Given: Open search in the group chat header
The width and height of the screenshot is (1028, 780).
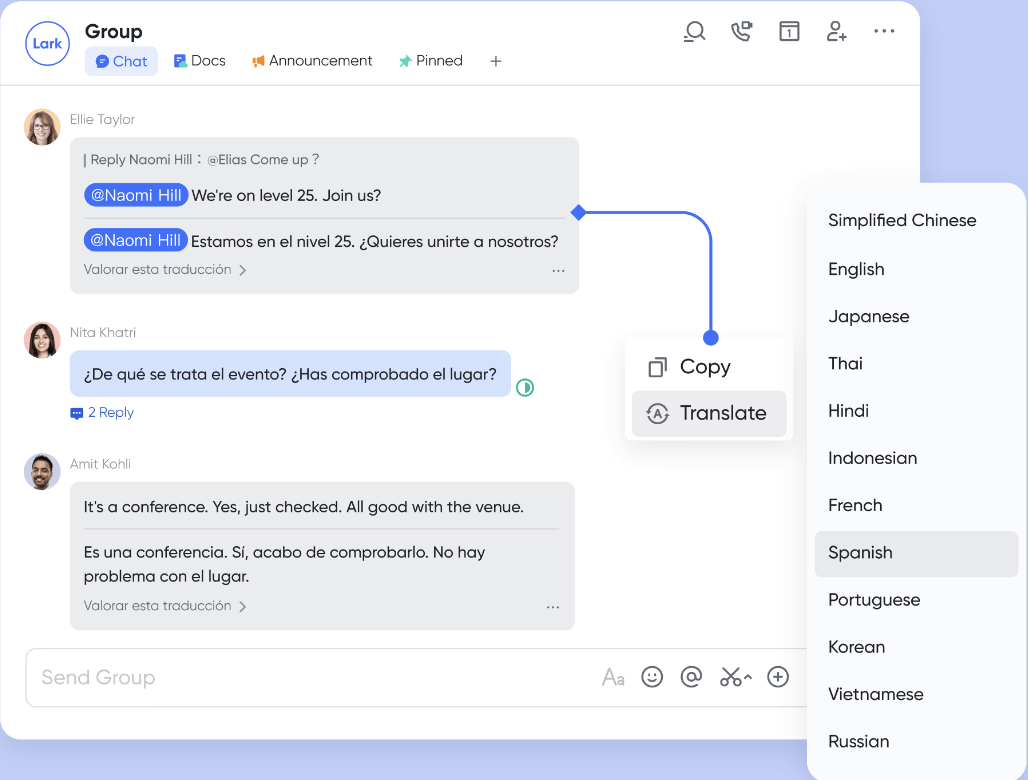Looking at the screenshot, I should [x=694, y=31].
